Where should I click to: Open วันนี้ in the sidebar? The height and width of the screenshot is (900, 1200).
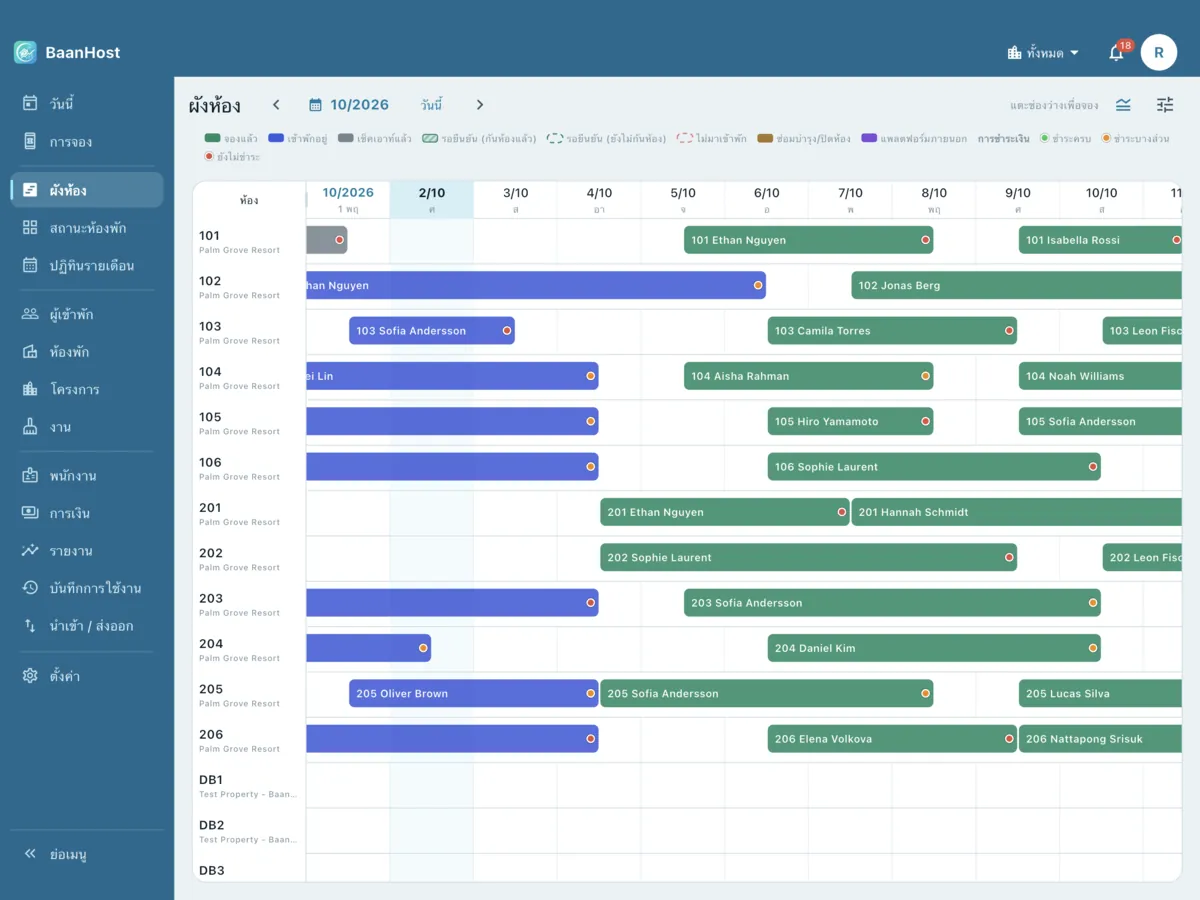(87, 104)
